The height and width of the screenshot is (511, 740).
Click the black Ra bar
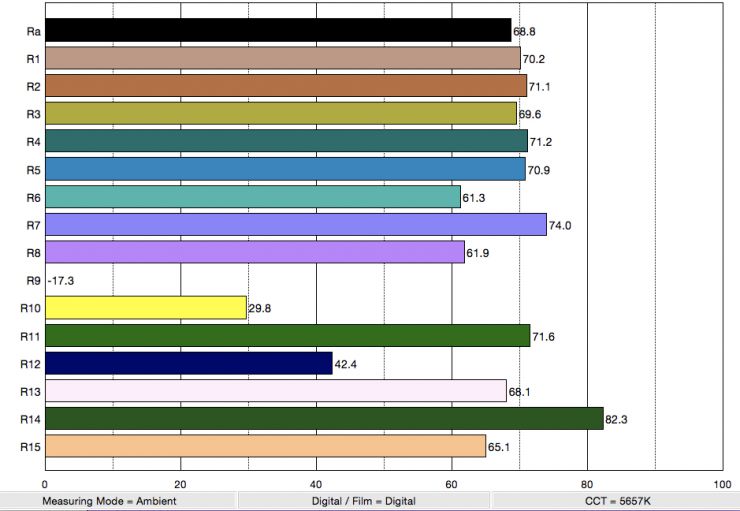pos(278,31)
